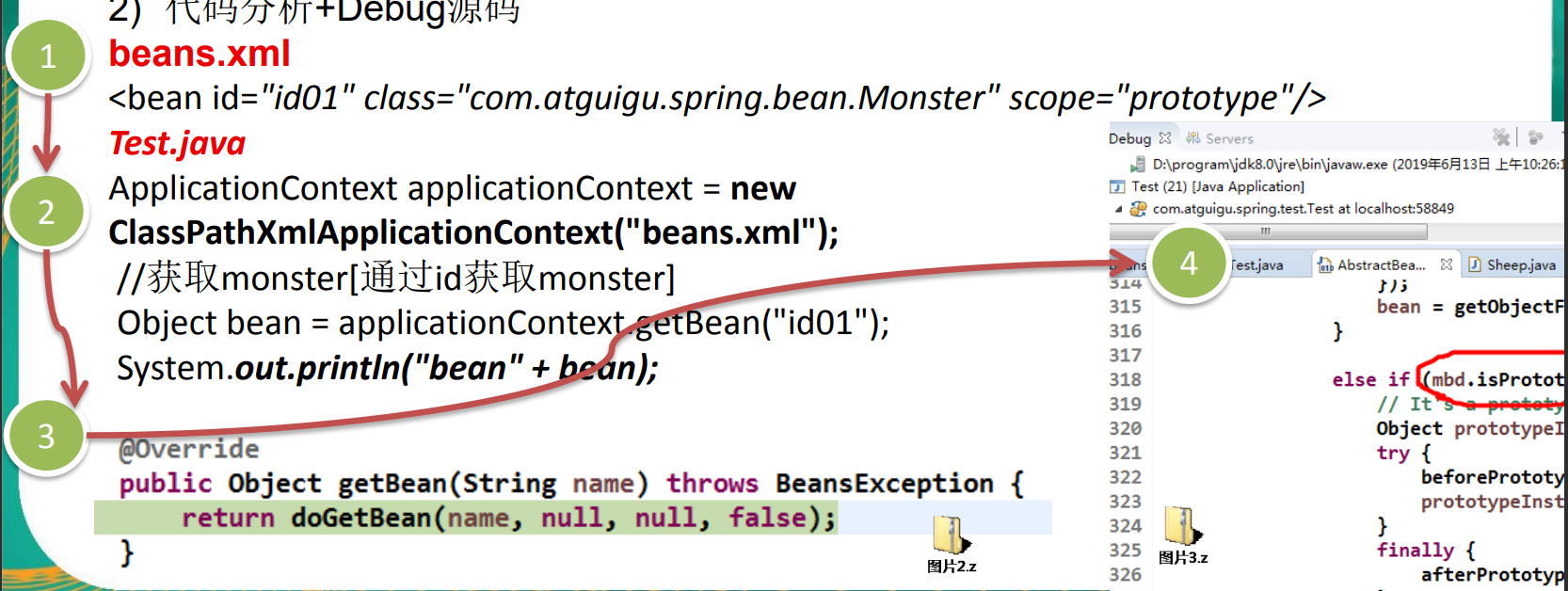Open the Test.java editor tab
This screenshot has width=1568, height=591.
pyautogui.click(x=1256, y=265)
